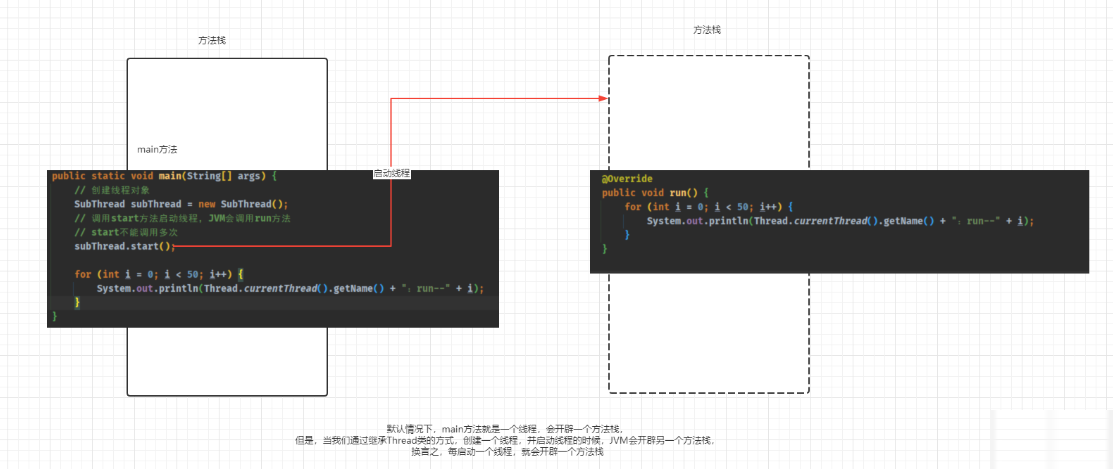Click the "// 创建线程对象" code comment
1113x473 pixels.
pyautogui.click(x=112, y=190)
